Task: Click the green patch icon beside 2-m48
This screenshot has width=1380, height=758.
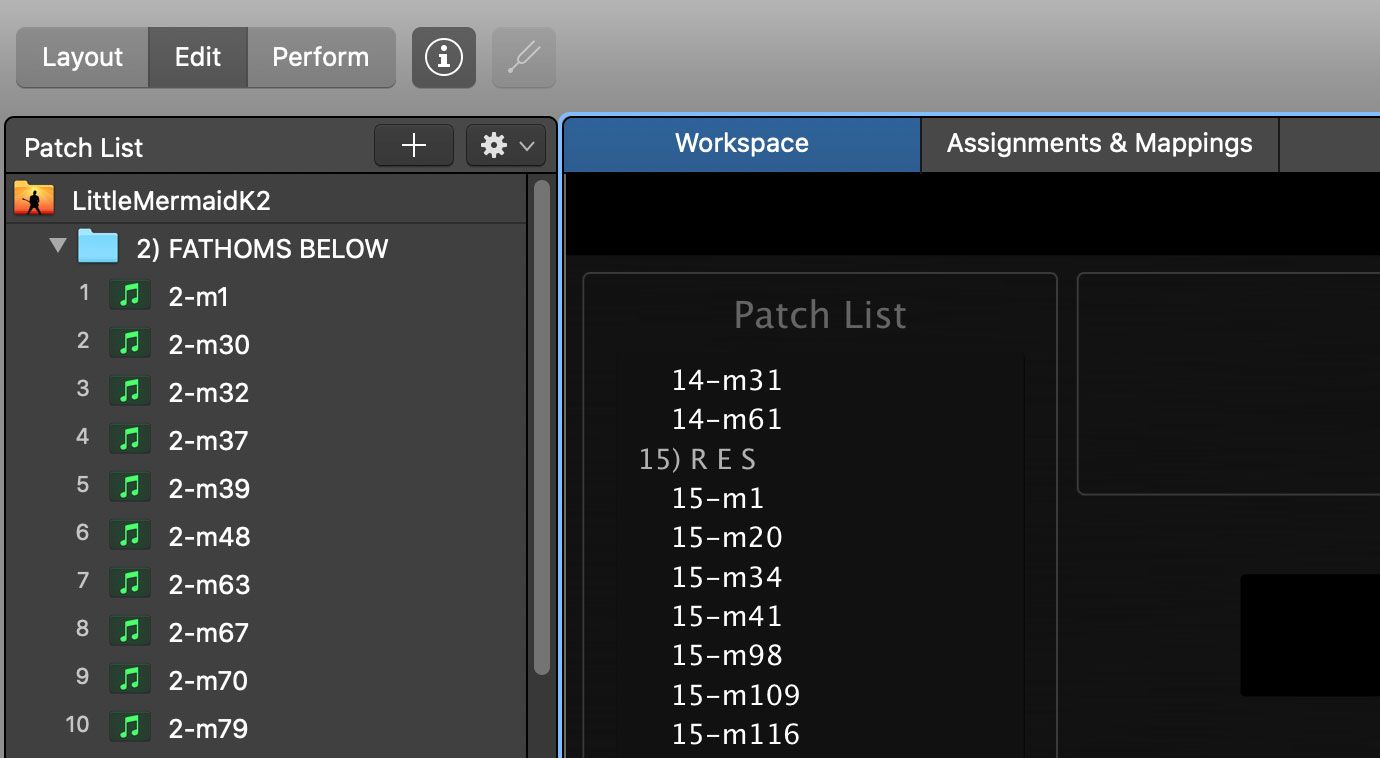Action: pos(130,535)
